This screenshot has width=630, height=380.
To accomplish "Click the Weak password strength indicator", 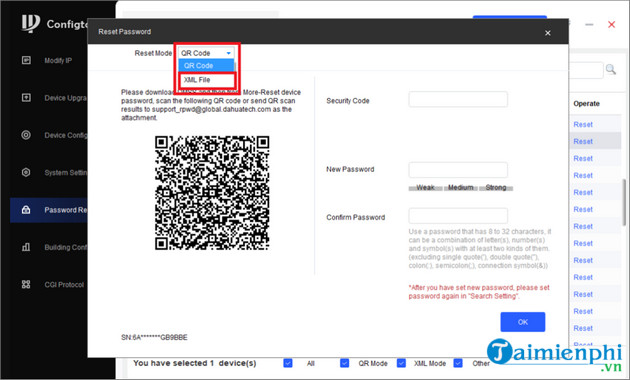I will tap(425, 188).
